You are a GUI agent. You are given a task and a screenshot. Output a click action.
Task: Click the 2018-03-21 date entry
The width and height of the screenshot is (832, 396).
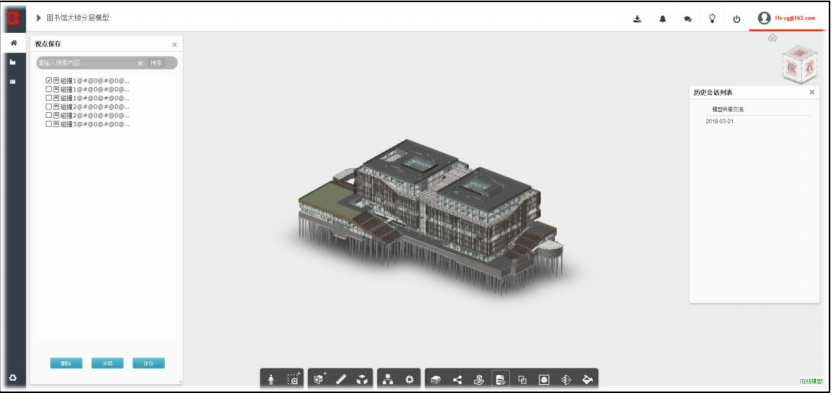coord(720,122)
